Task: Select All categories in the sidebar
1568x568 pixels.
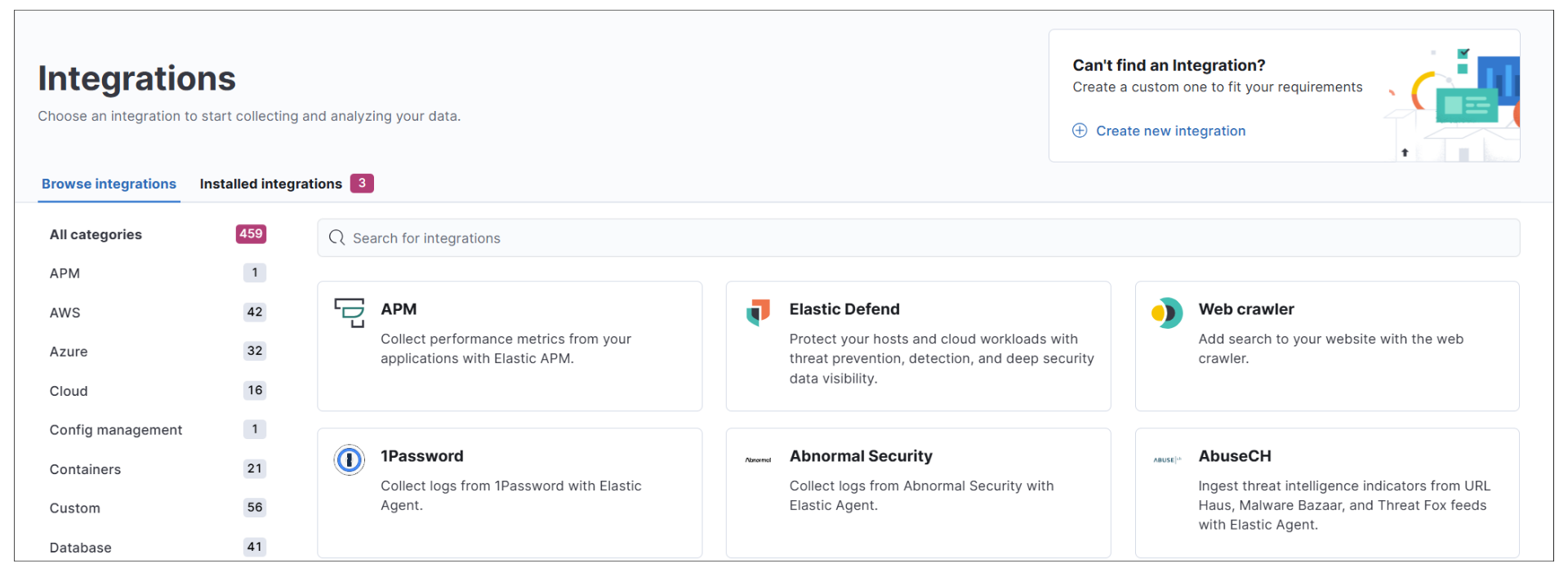Action: click(158, 234)
